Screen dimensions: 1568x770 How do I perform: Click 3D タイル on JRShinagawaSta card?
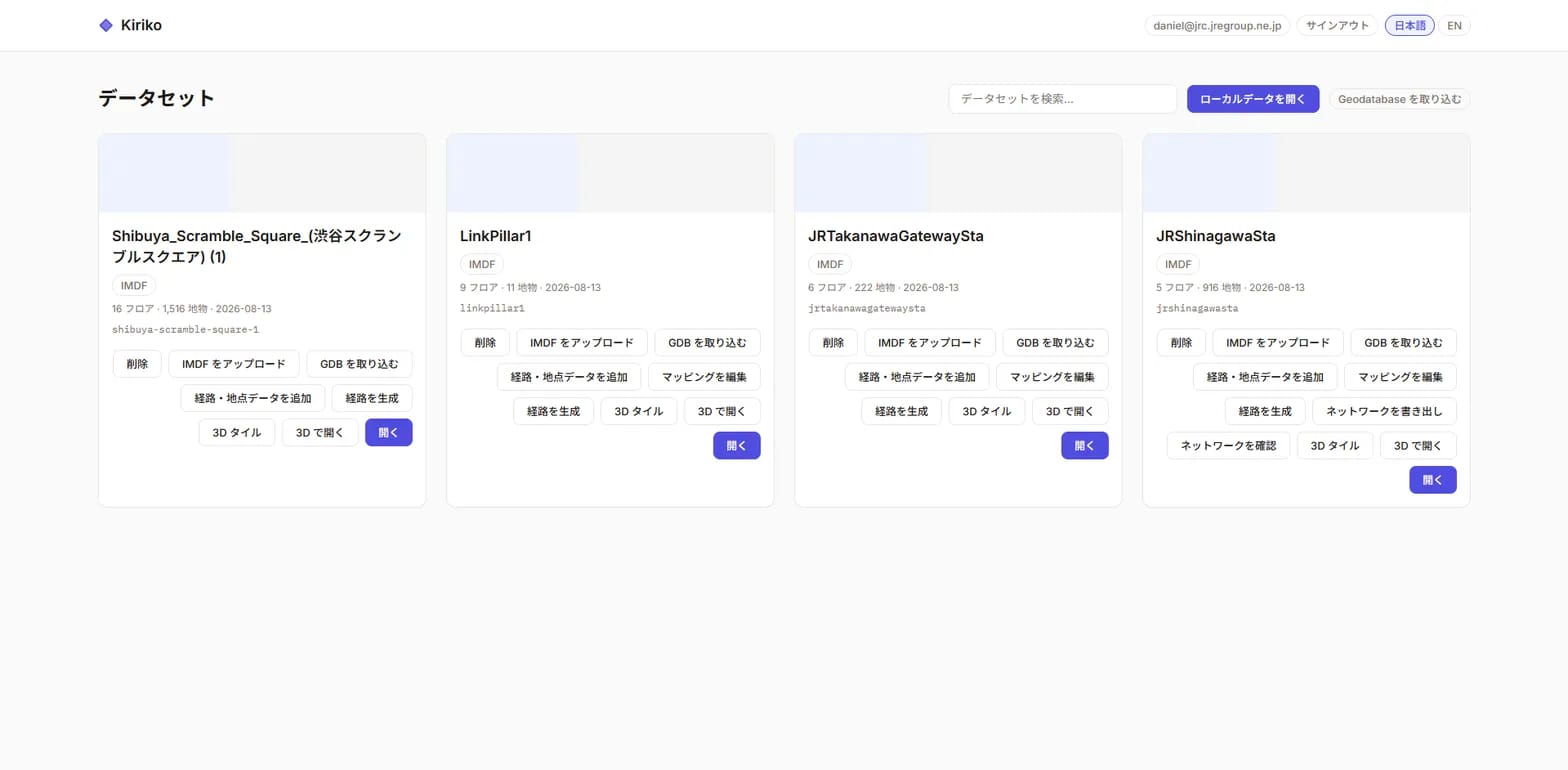[1335, 445]
